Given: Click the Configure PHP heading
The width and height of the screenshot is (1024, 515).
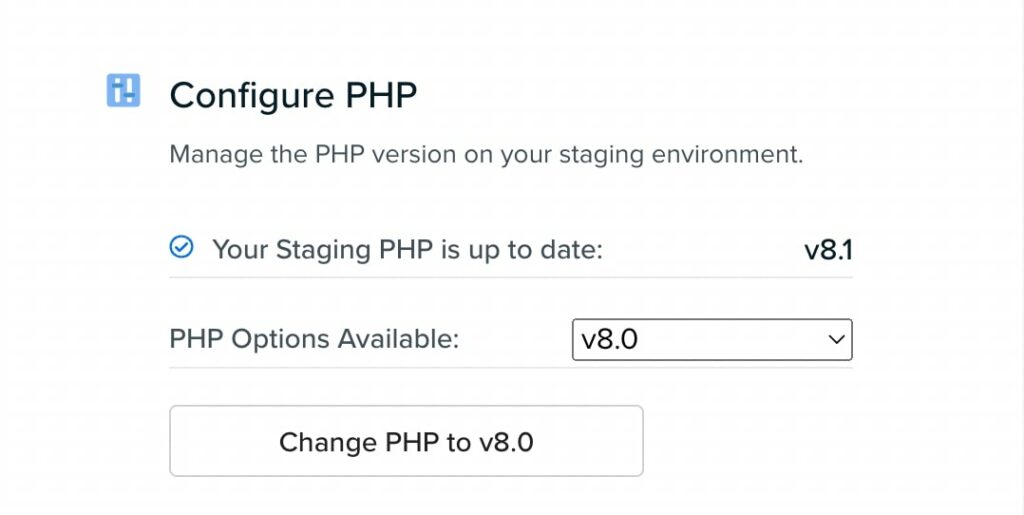Looking at the screenshot, I should click(293, 96).
